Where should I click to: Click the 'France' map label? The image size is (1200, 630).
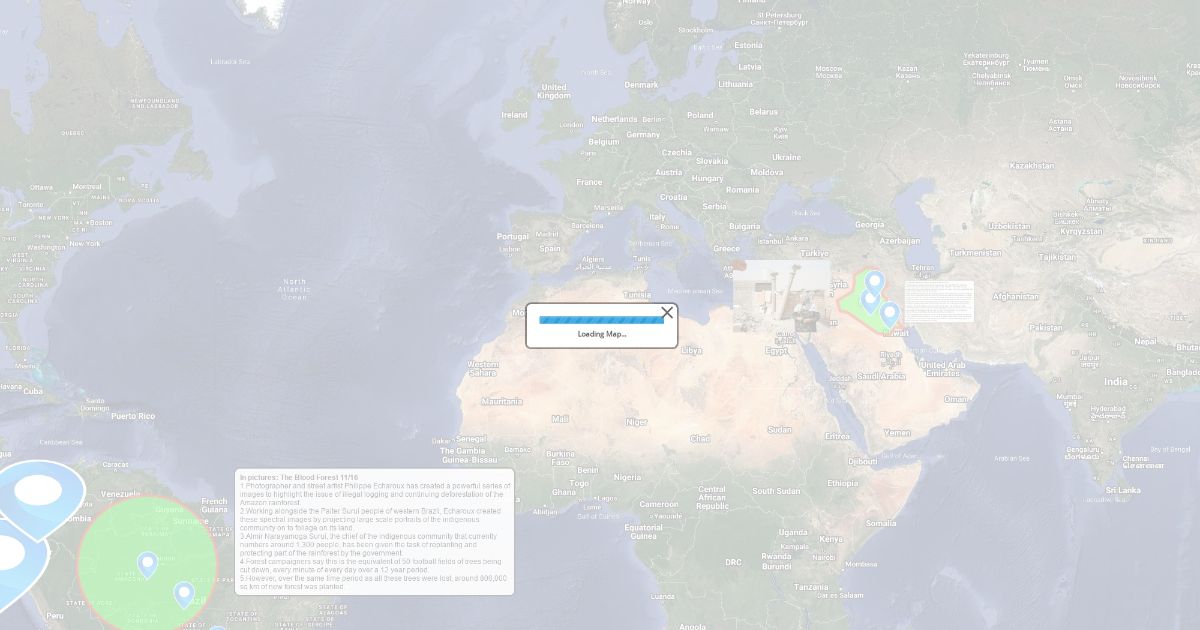coord(589,182)
